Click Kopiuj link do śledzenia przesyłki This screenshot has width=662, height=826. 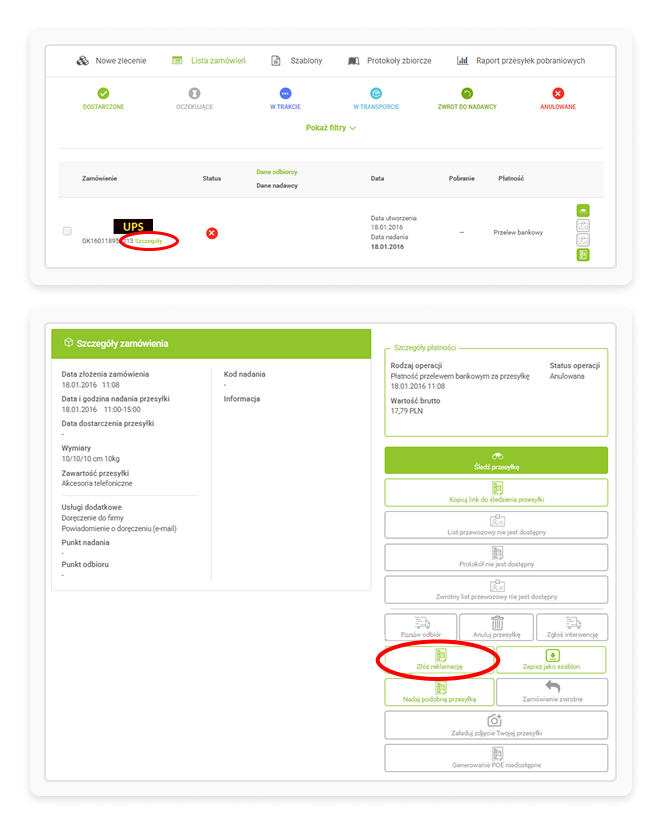[x=496, y=493]
